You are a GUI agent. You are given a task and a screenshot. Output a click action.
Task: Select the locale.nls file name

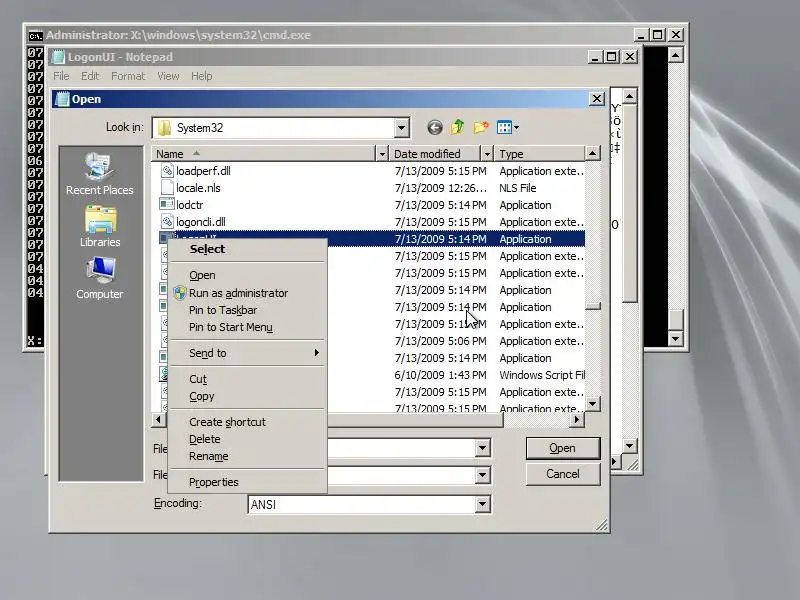[198, 188]
